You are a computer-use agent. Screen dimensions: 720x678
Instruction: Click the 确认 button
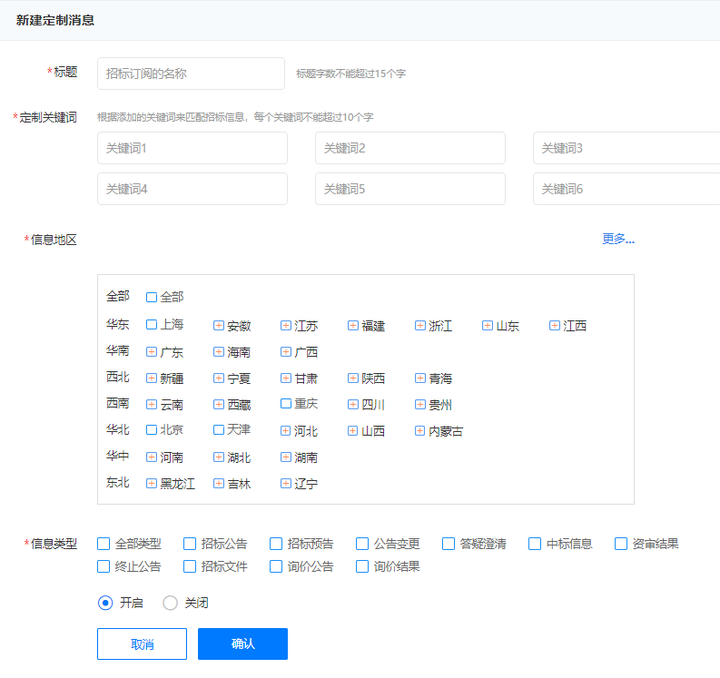(x=243, y=644)
